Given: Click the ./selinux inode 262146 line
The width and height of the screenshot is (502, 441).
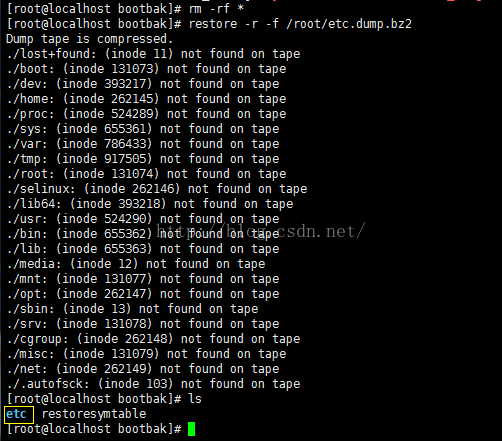Looking at the screenshot, I should click(x=157, y=189).
